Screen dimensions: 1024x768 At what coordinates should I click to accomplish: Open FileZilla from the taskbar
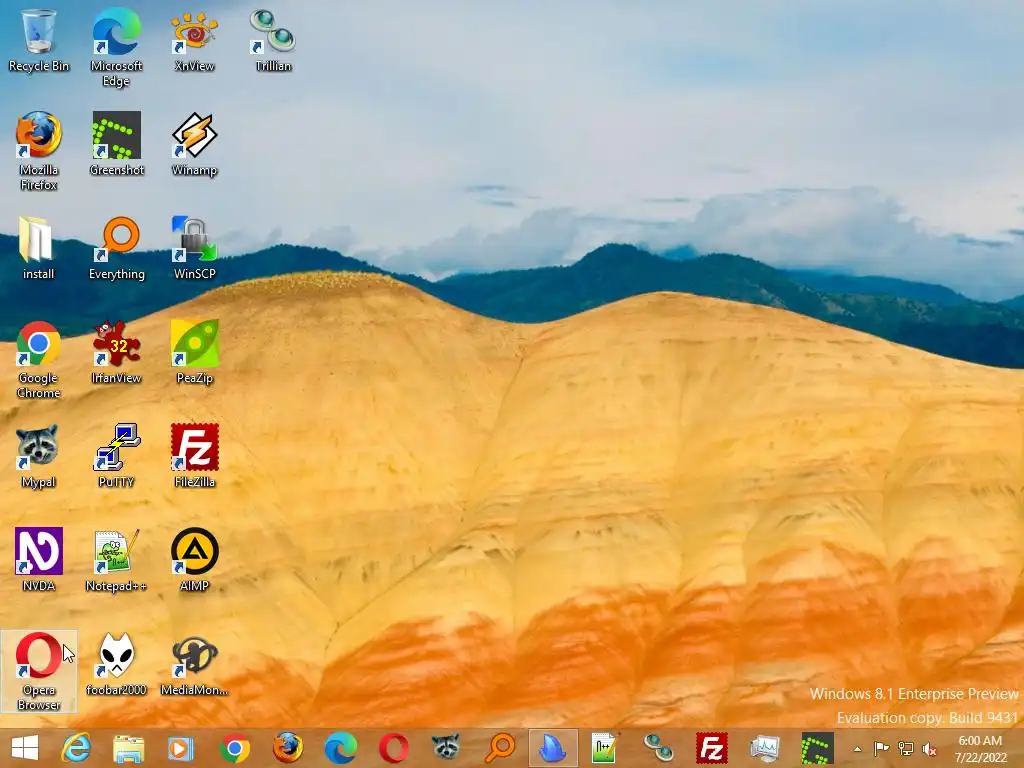[712, 748]
